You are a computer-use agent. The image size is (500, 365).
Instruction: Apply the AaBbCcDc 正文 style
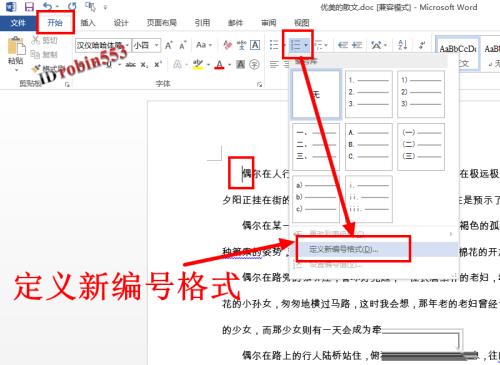coord(458,54)
